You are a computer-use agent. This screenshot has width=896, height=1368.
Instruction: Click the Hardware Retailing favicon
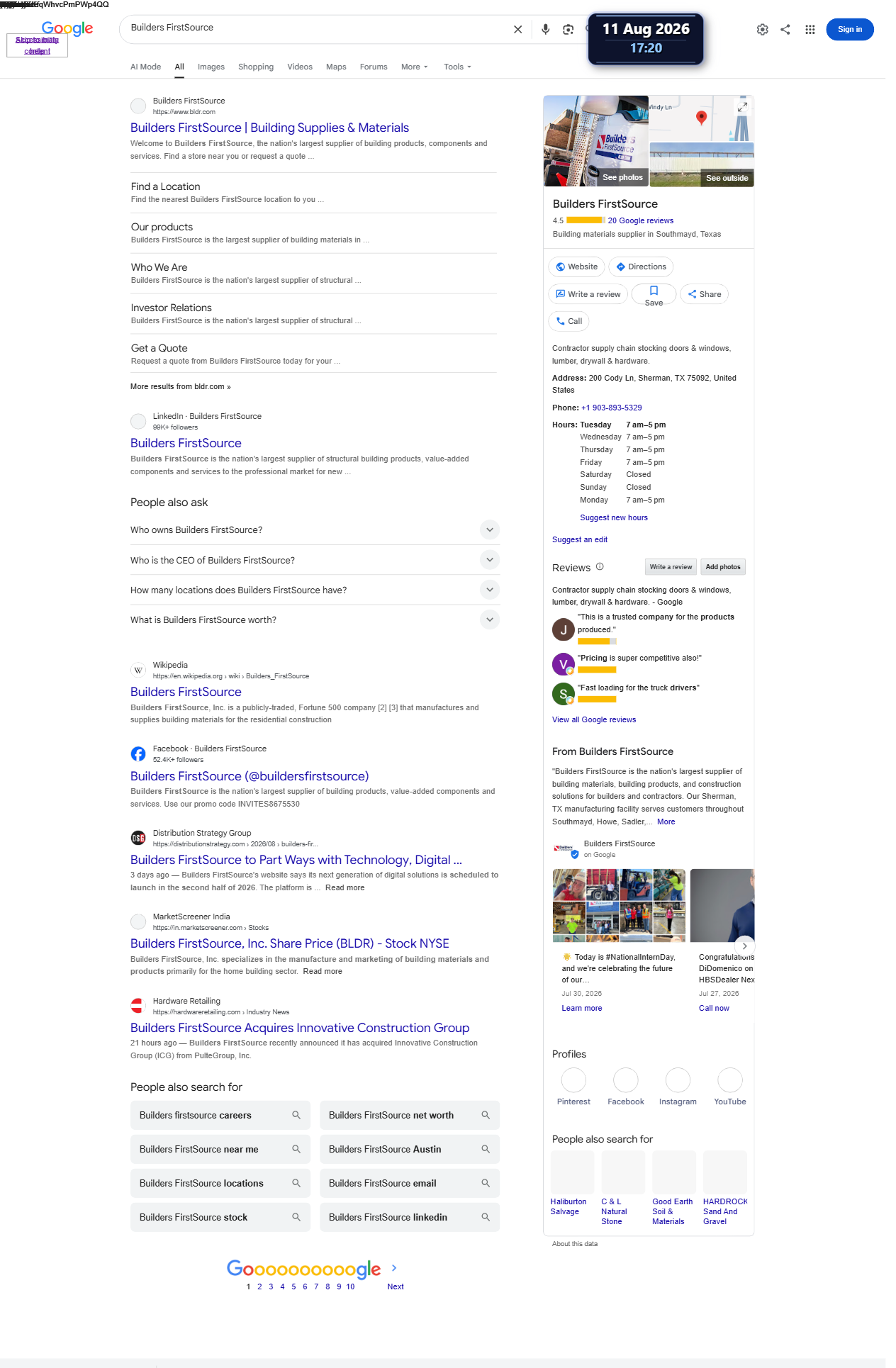(138, 1006)
